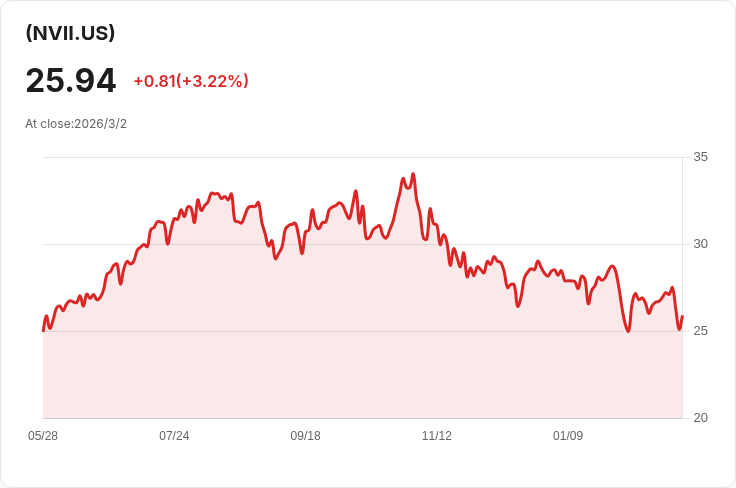
Task: Click the lowest dip after the 01/09 label
Action: tap(628, 331)
